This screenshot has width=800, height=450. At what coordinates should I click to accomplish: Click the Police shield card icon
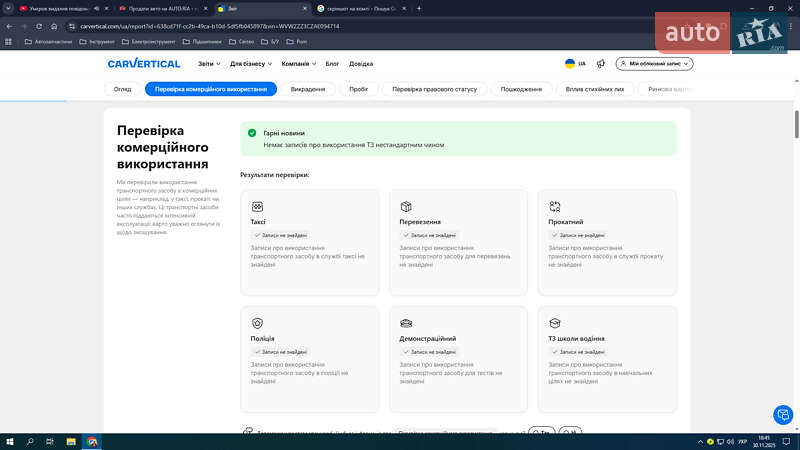(x=257, y=323)
